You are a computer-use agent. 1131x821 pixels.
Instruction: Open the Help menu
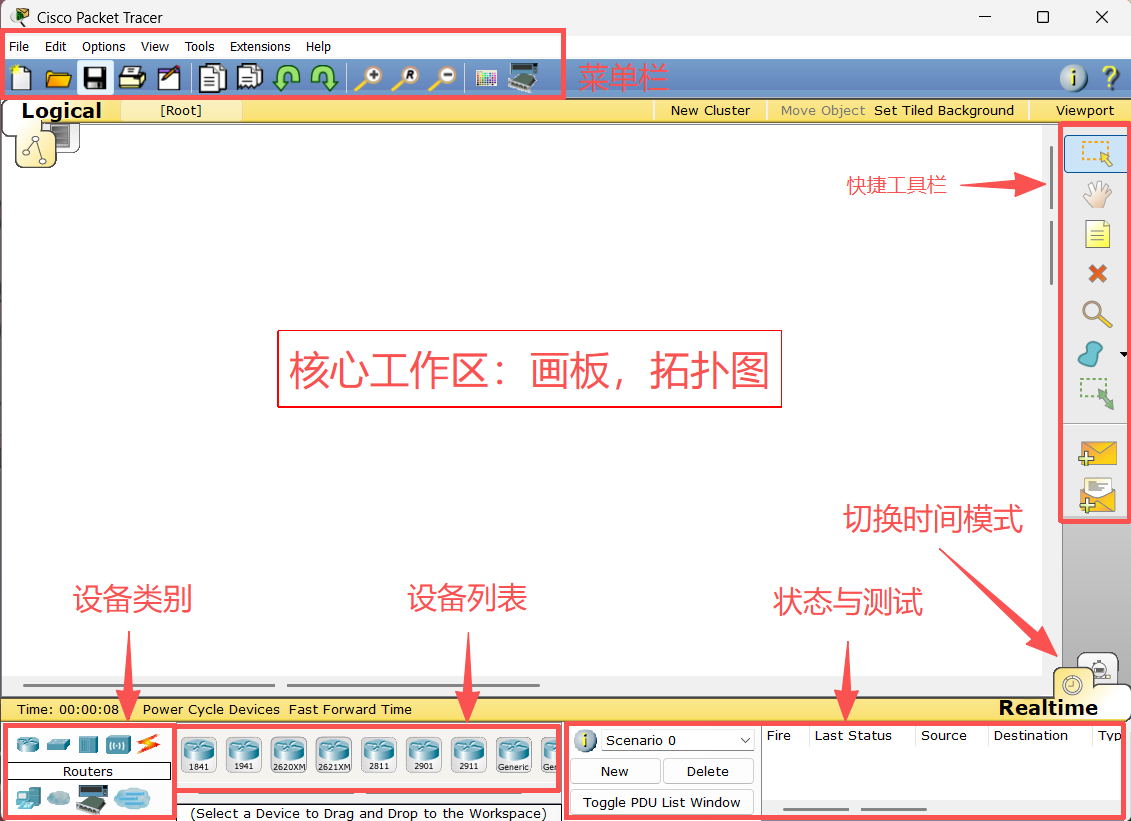coord(318,46)
